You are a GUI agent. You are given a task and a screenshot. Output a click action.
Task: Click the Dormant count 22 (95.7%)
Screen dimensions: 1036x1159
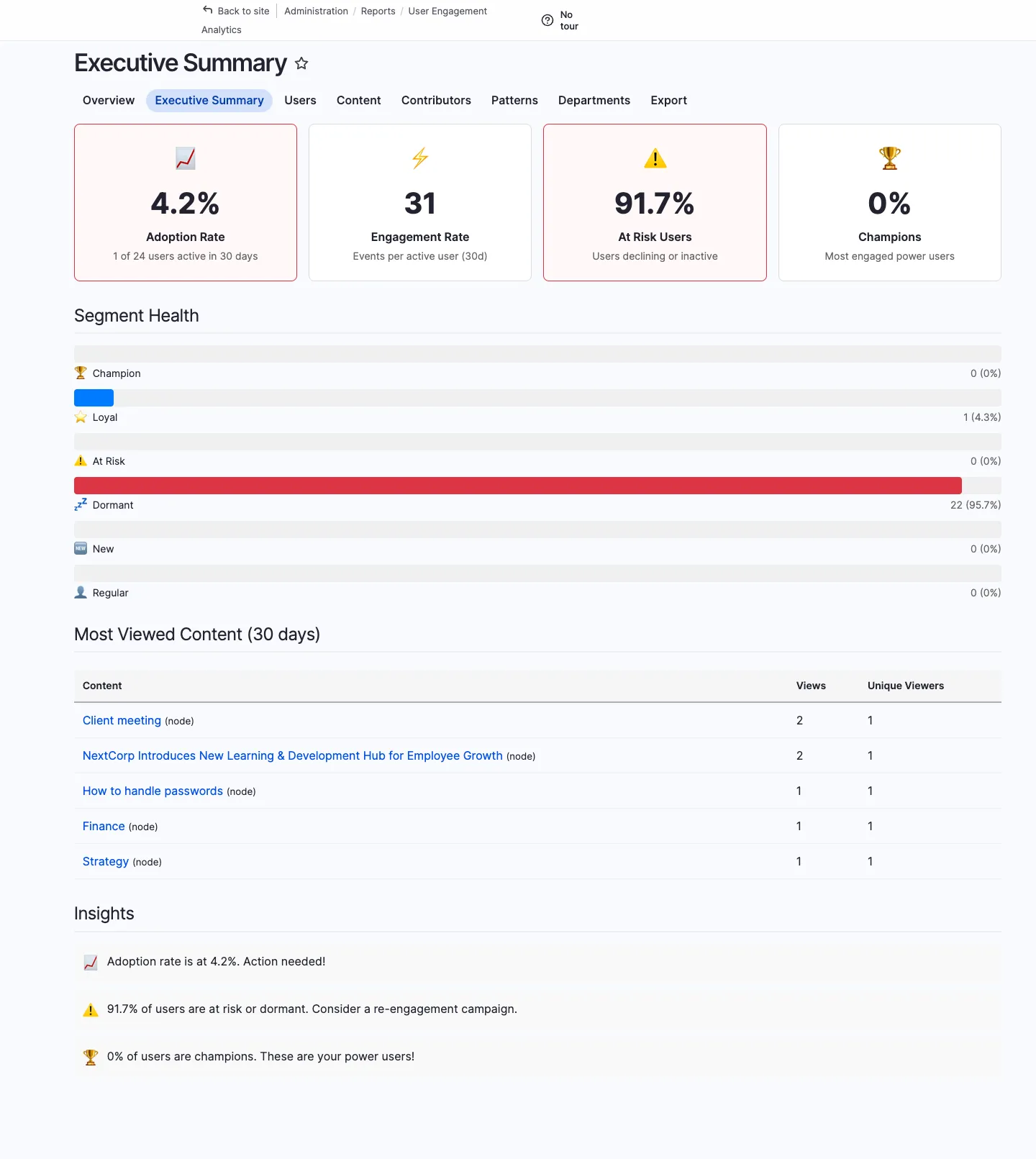pos(976,505)
